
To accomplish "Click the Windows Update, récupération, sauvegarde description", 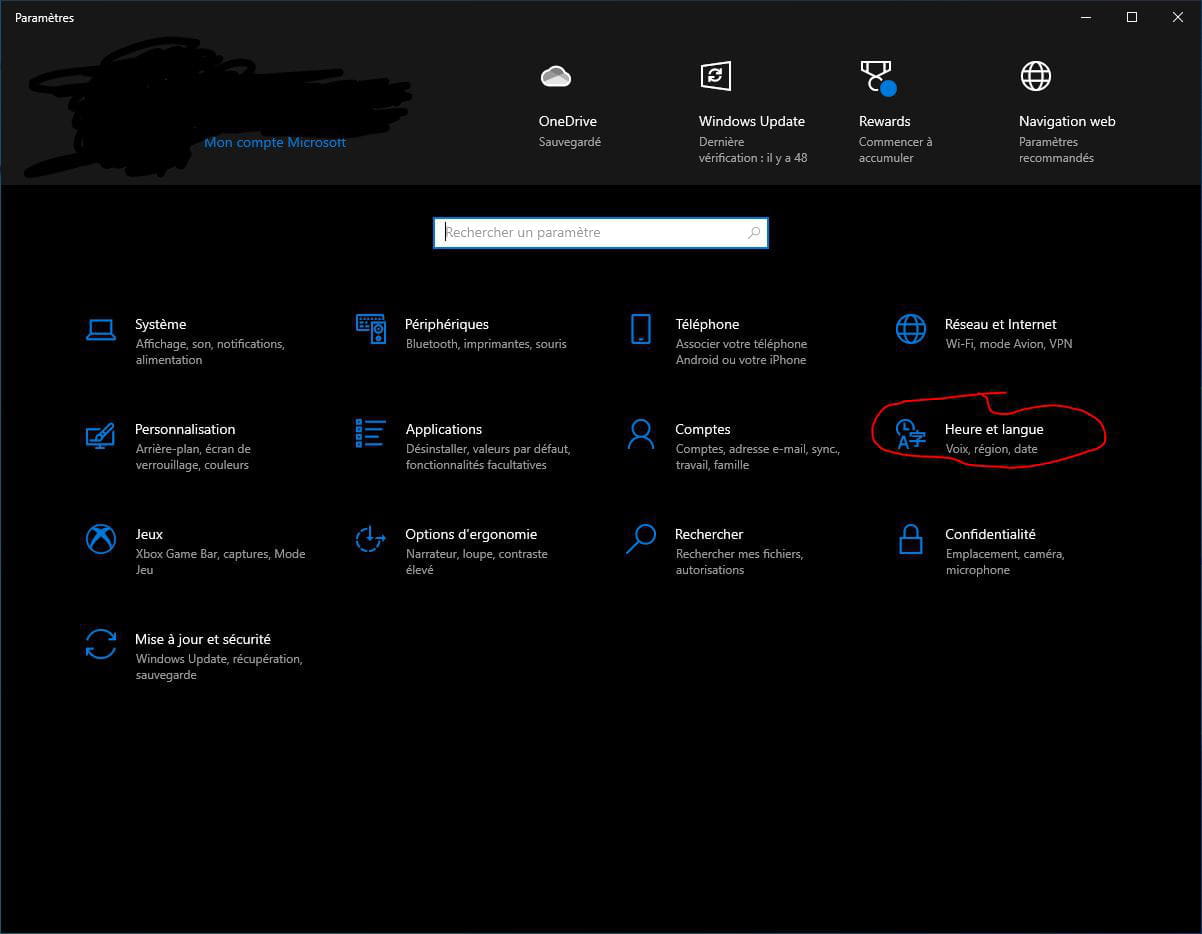I will pos(219,667).
